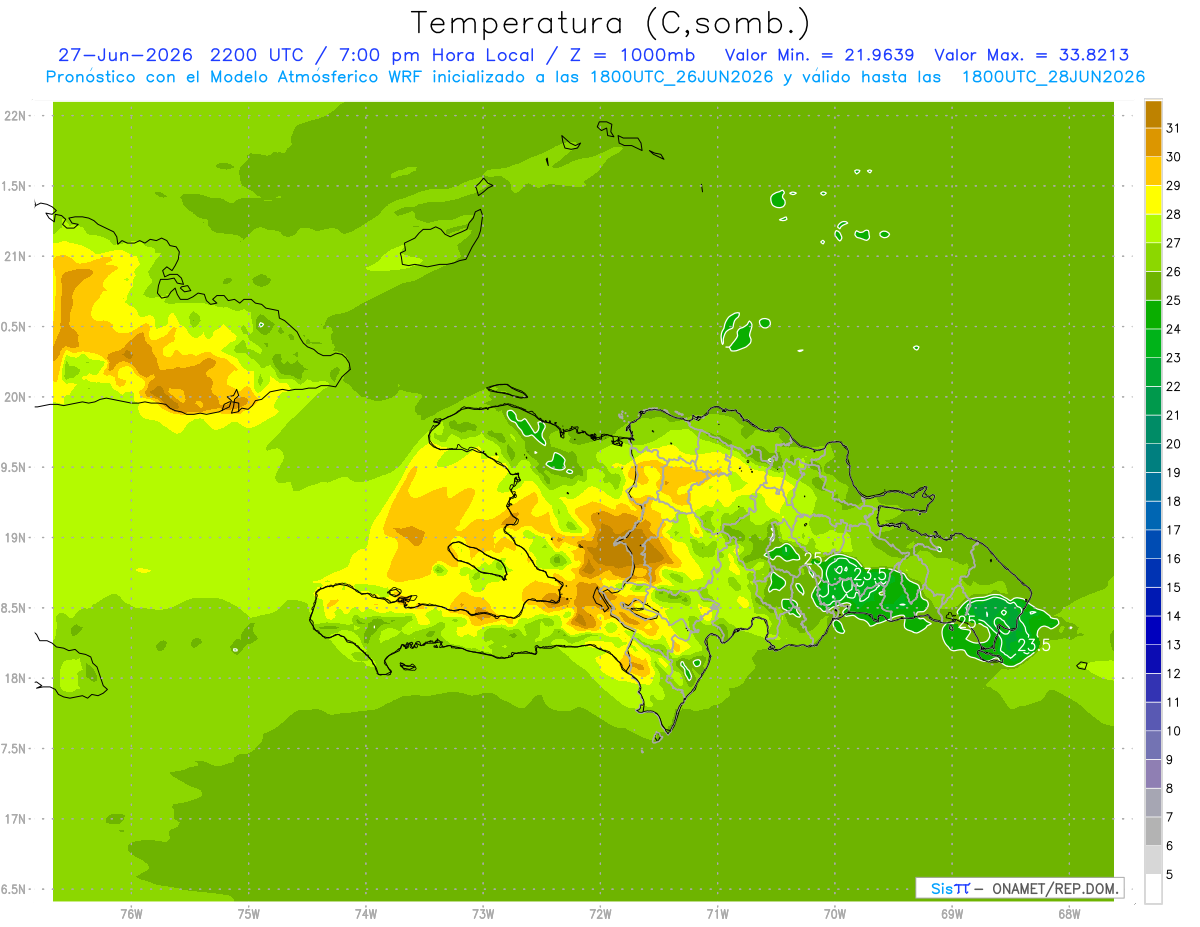Click the colorbar label '12'
Screen dimensions: 1200x927
(1173, 673)
